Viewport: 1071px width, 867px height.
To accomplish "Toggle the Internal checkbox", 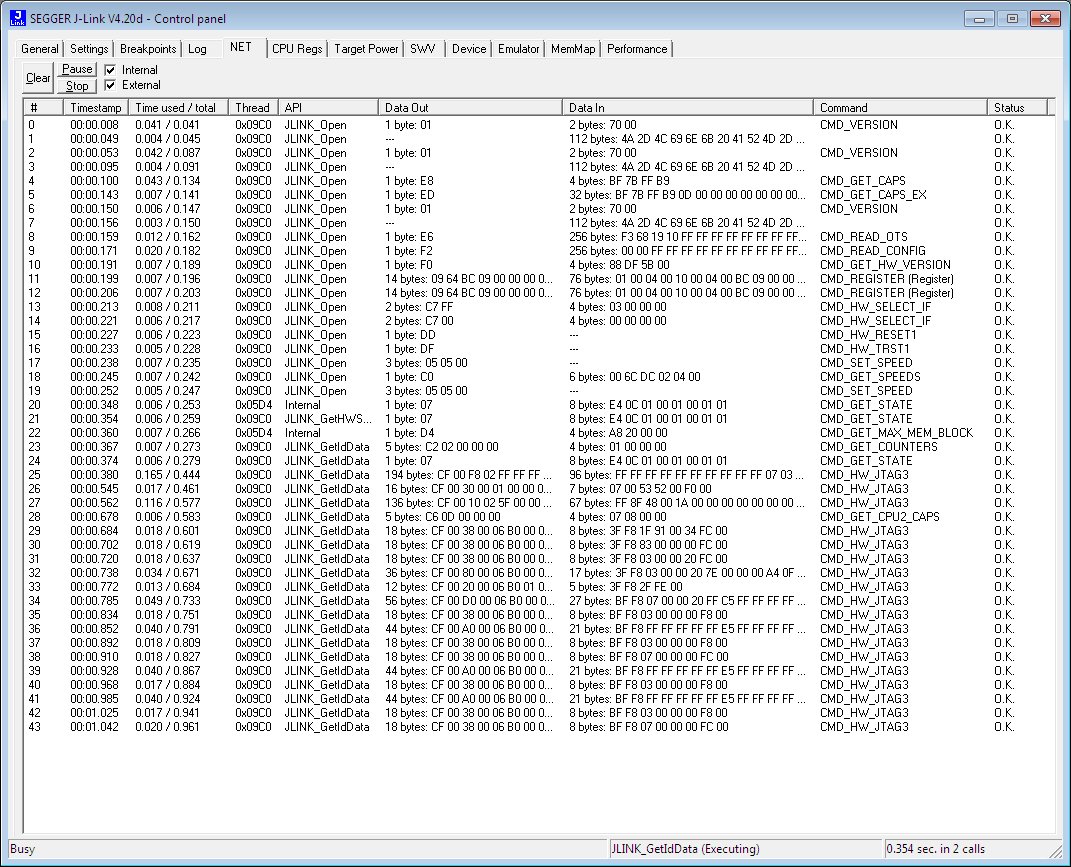I will 110,70.
